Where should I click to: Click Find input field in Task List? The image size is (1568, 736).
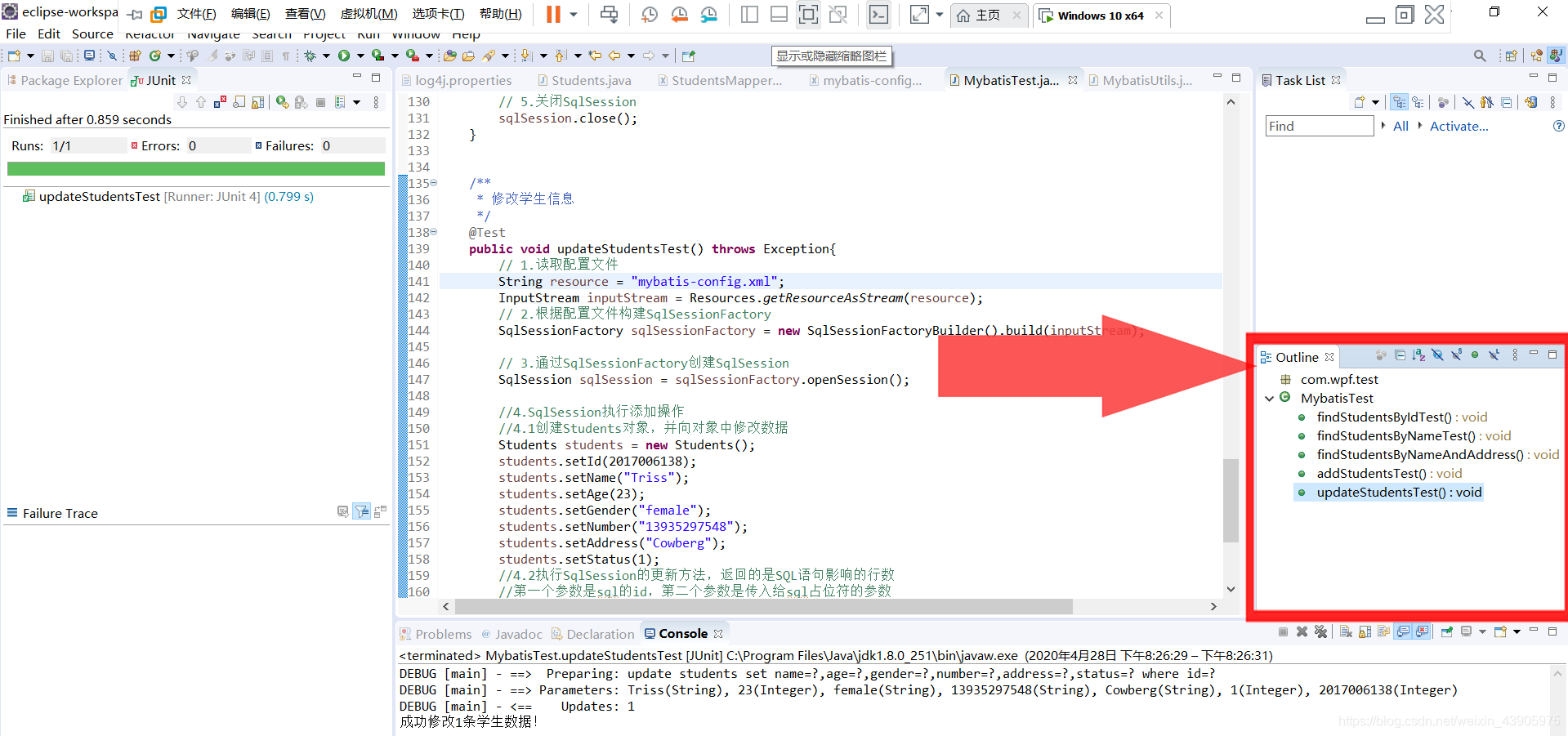click(x=1319, y=126)
